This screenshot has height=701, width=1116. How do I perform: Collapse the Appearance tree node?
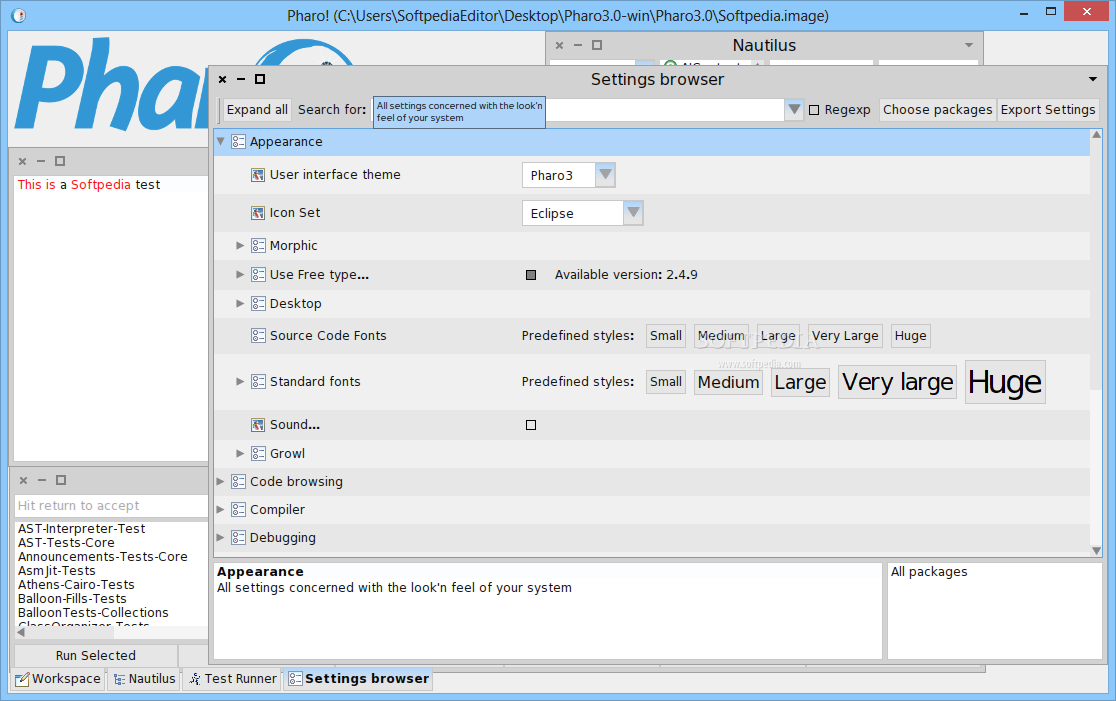(x=221, y=141)
